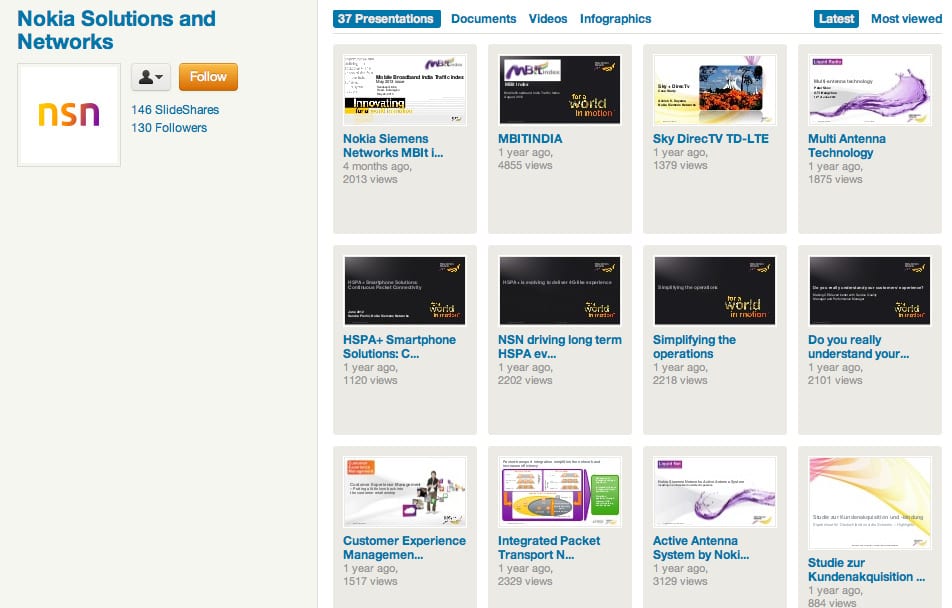This screenshot has height=608, width=952.
Task: Switch to the Documents tab
Action: 483,19
